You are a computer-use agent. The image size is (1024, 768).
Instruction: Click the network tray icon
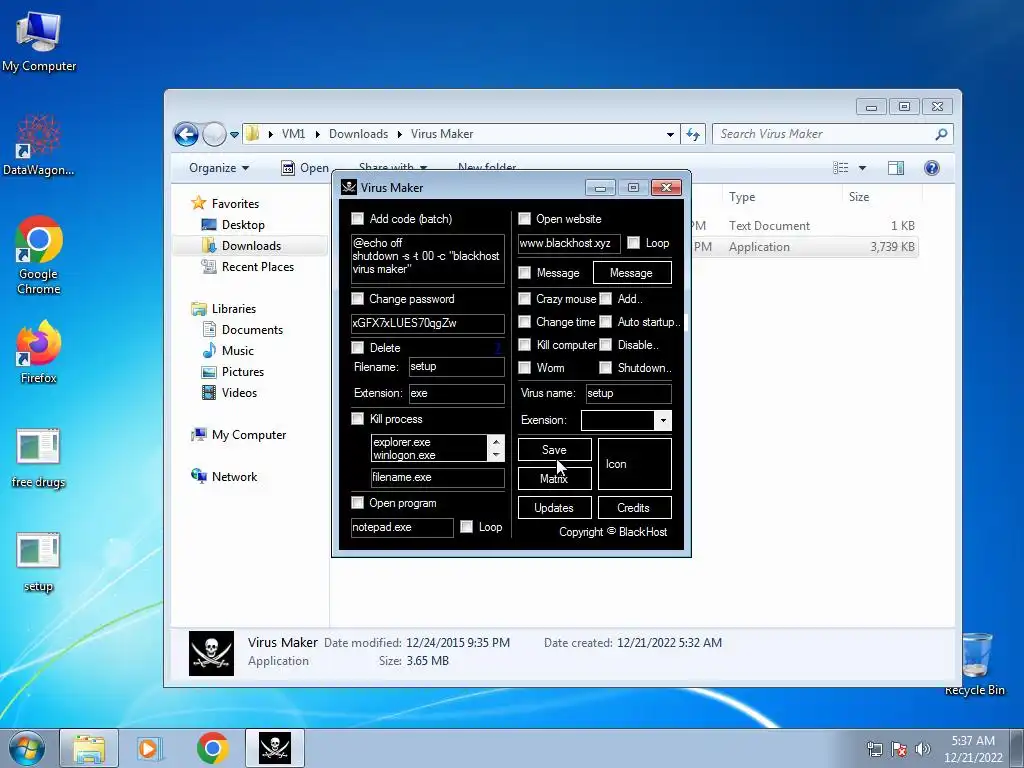[x=874, y=748]
